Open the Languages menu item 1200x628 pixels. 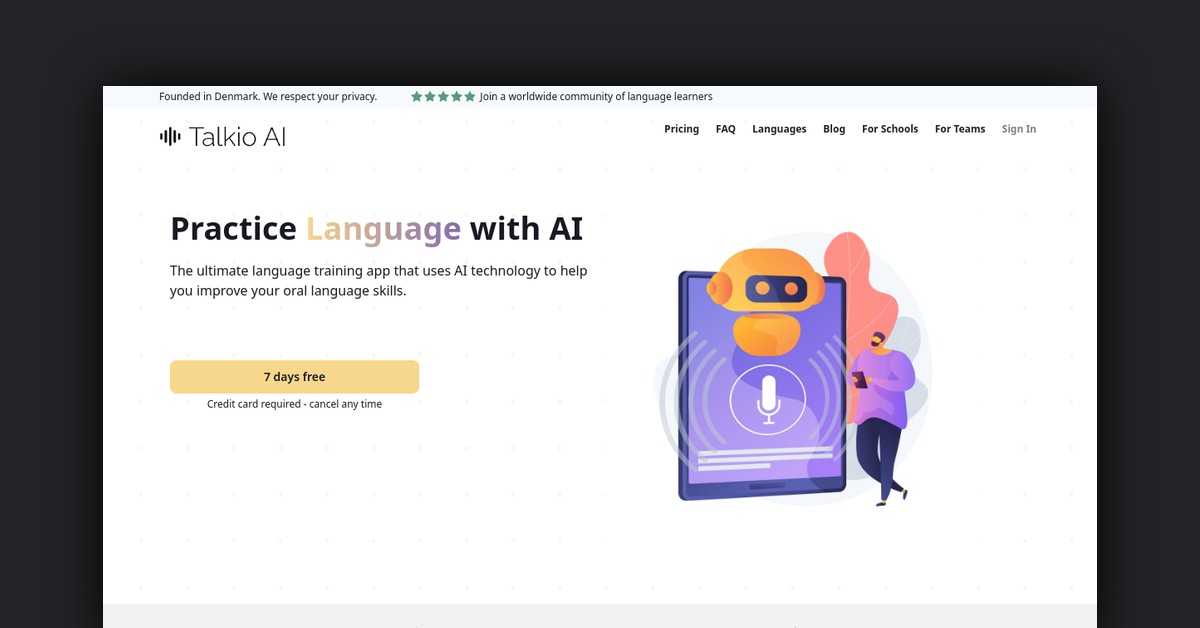click(x=779, y=129)
